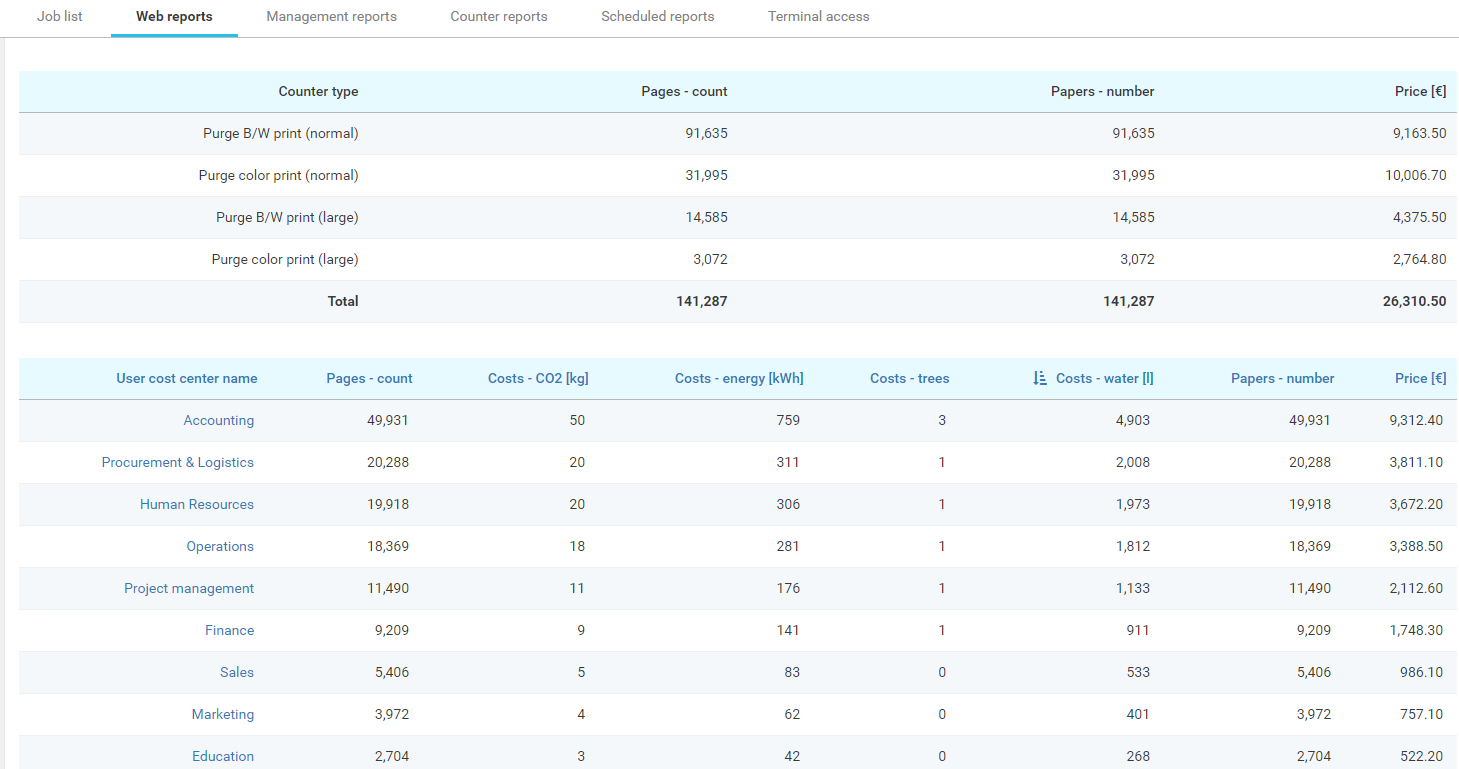The image size is (1459, 769).
Task: Go to the Terminal access tab
Action: coord(818,17)
